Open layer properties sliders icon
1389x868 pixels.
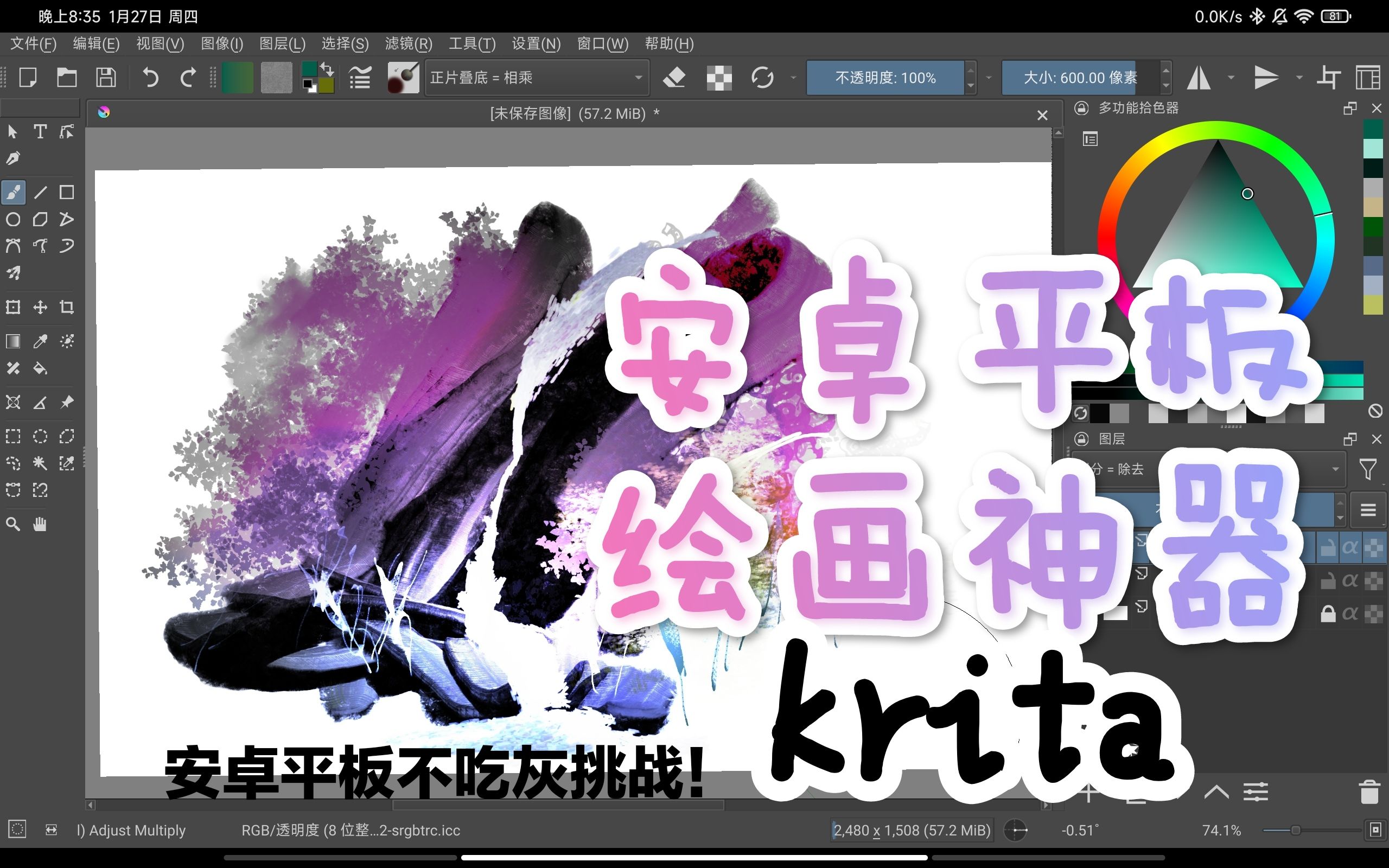[1256, 792]
